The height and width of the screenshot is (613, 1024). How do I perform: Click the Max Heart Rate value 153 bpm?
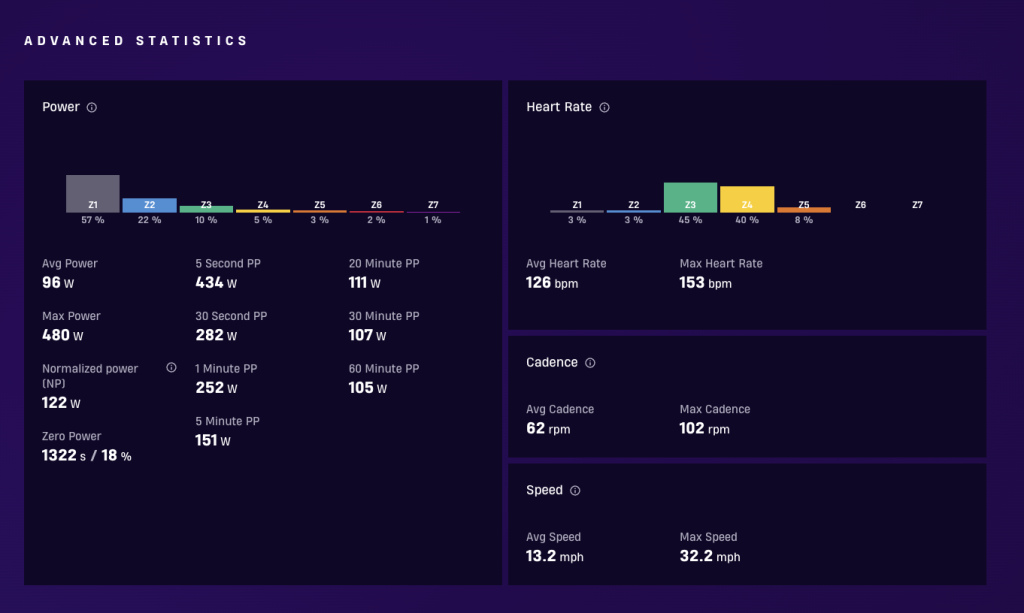click(705, 283)
